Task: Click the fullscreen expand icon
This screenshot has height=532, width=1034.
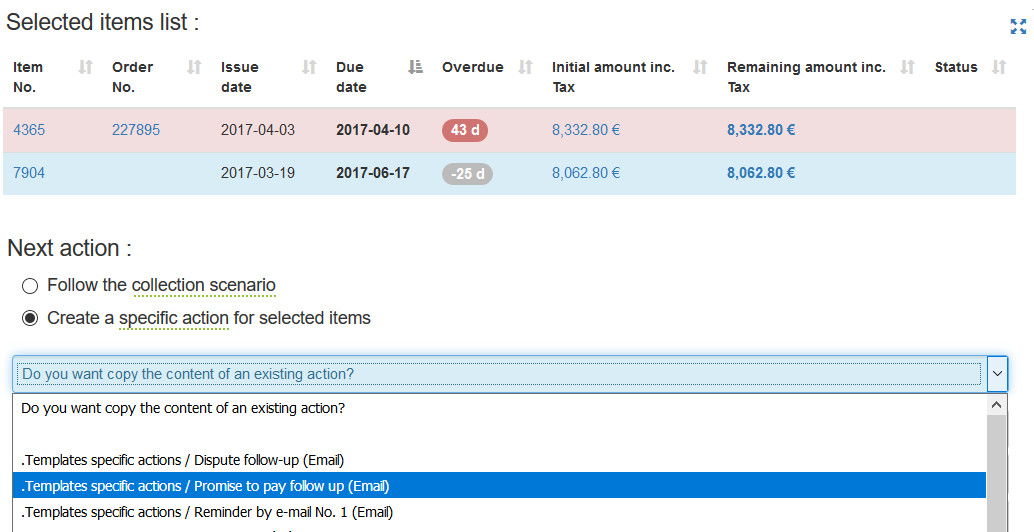Action: (x=1018, y=27)
